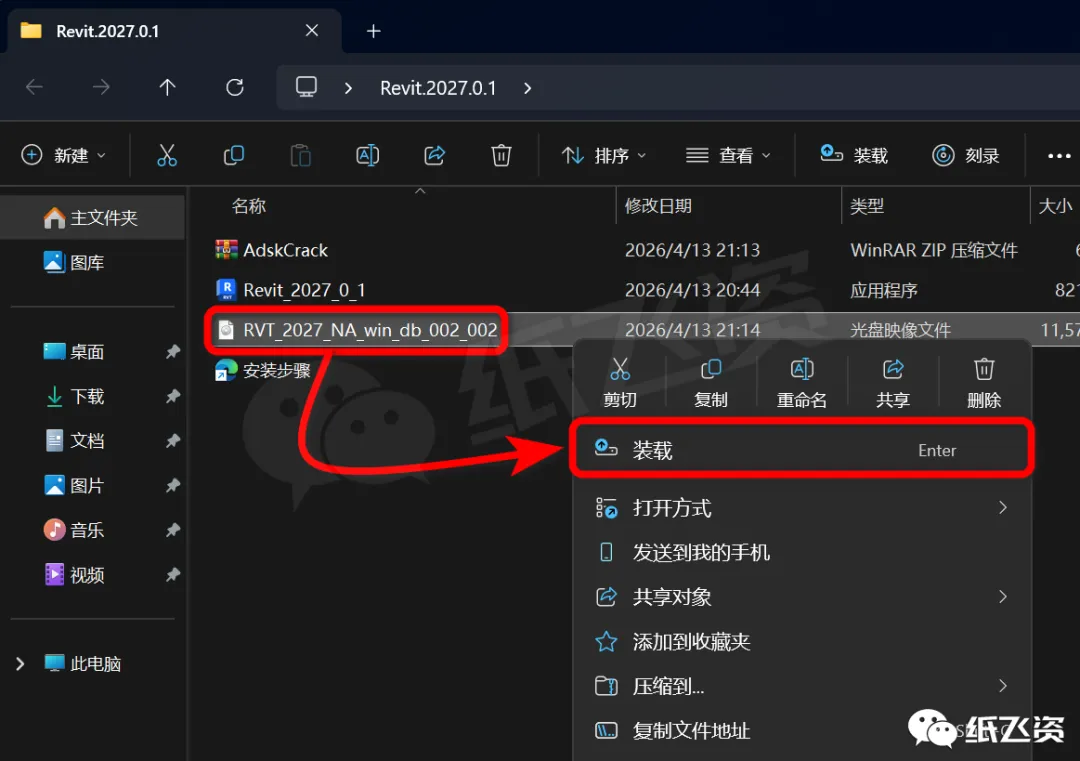
Task: Go up one folder level
Action: pos(167,87)
